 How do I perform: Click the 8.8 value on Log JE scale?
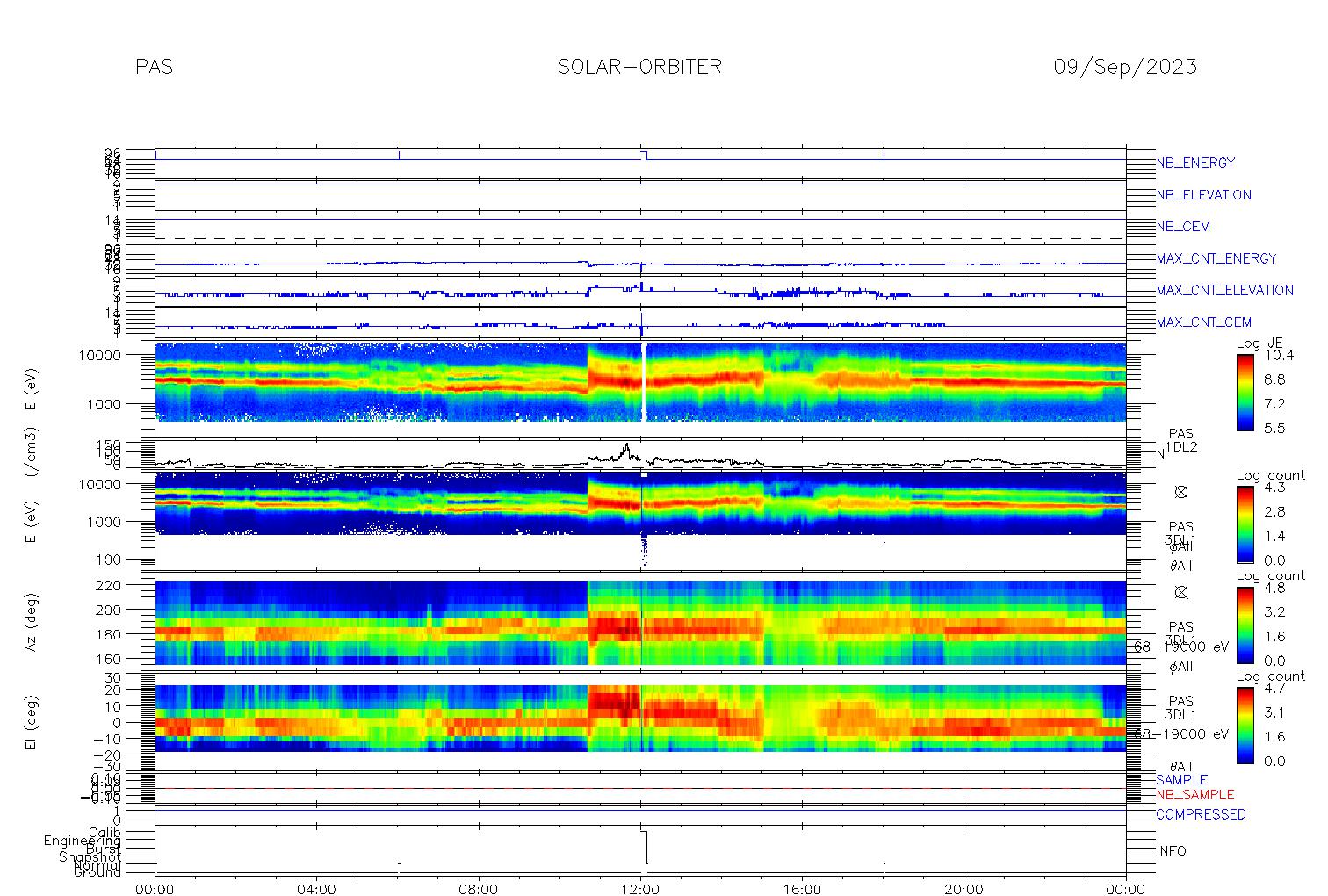click(x=1274, y=379)
